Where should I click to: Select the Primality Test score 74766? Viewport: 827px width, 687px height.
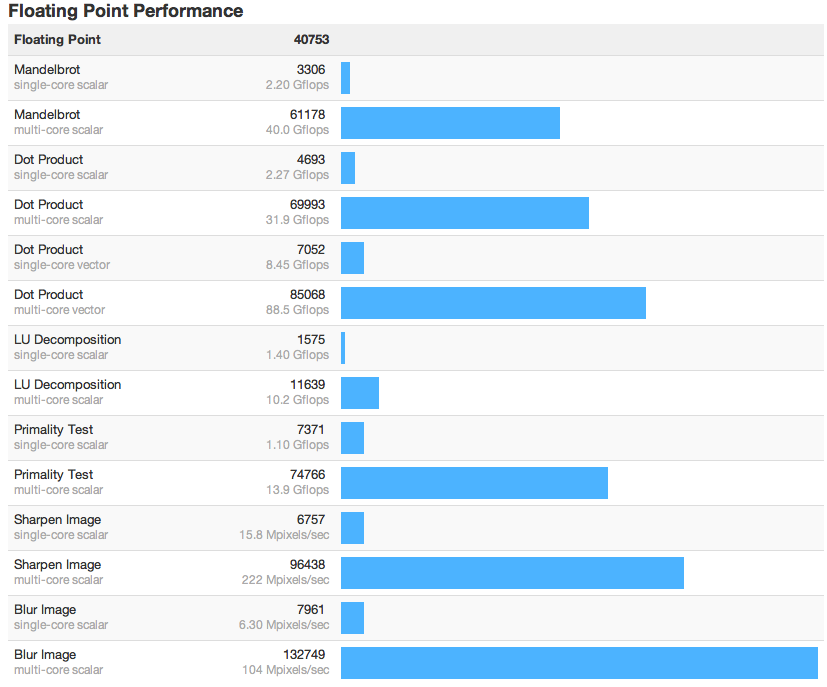(307, 475)
